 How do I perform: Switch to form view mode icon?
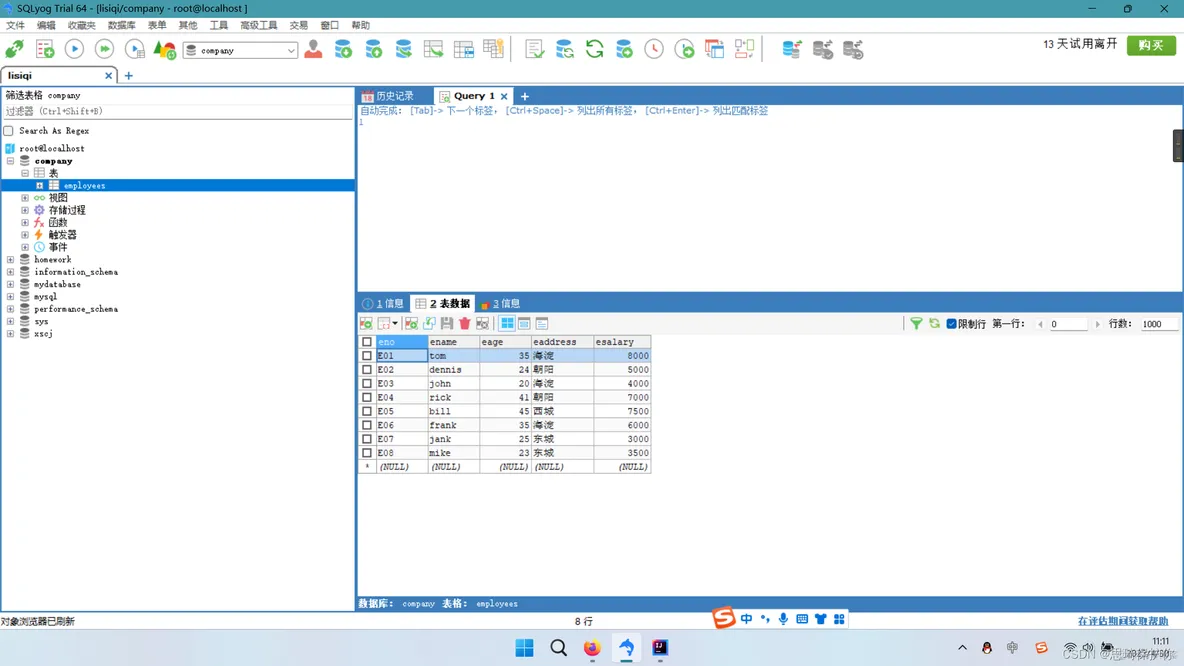coord(524,324)
